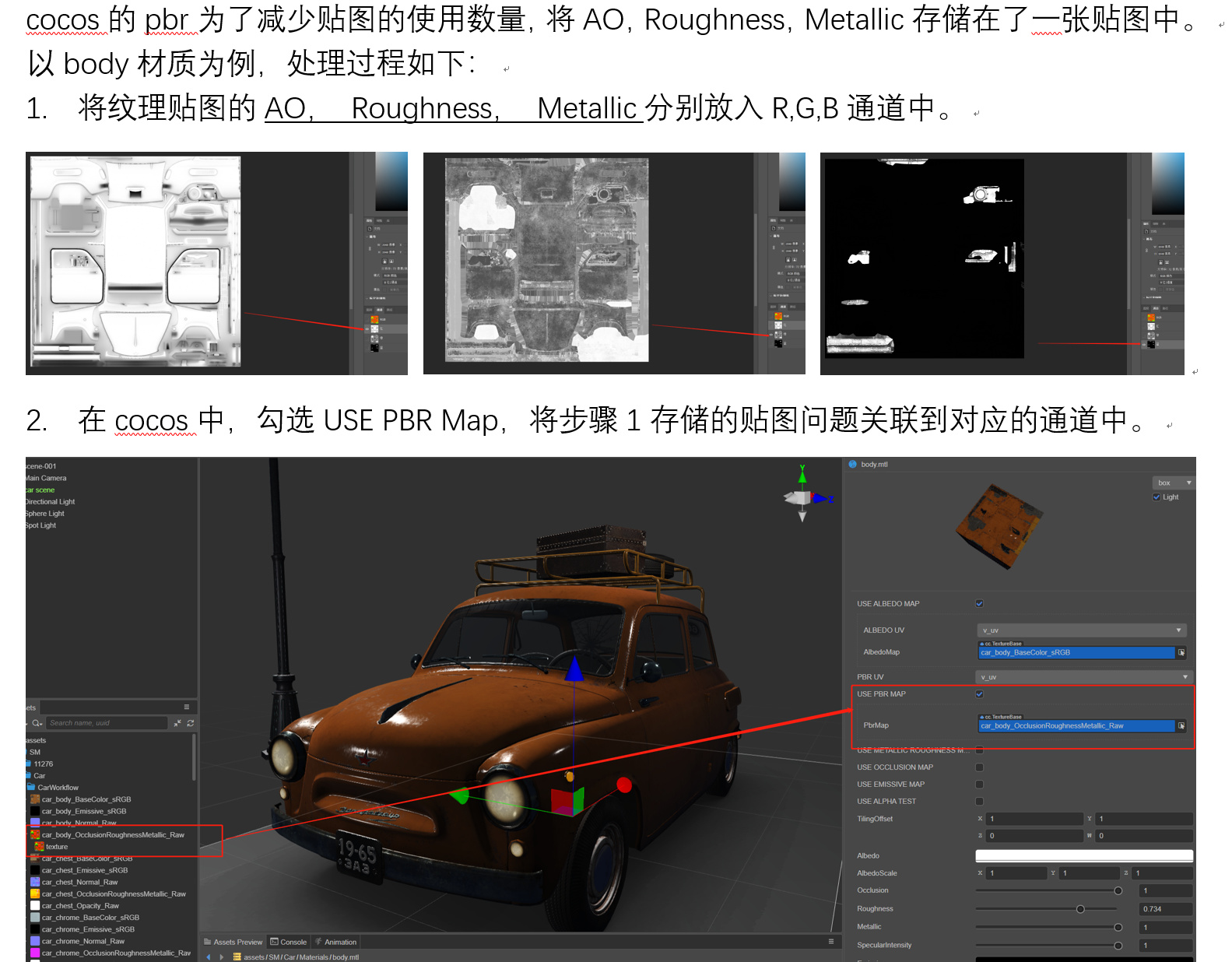This screenshot has height=962, width=1232.
Task: Click the AlbedoMap asset picker icon
Action: tap(1181, 652)
